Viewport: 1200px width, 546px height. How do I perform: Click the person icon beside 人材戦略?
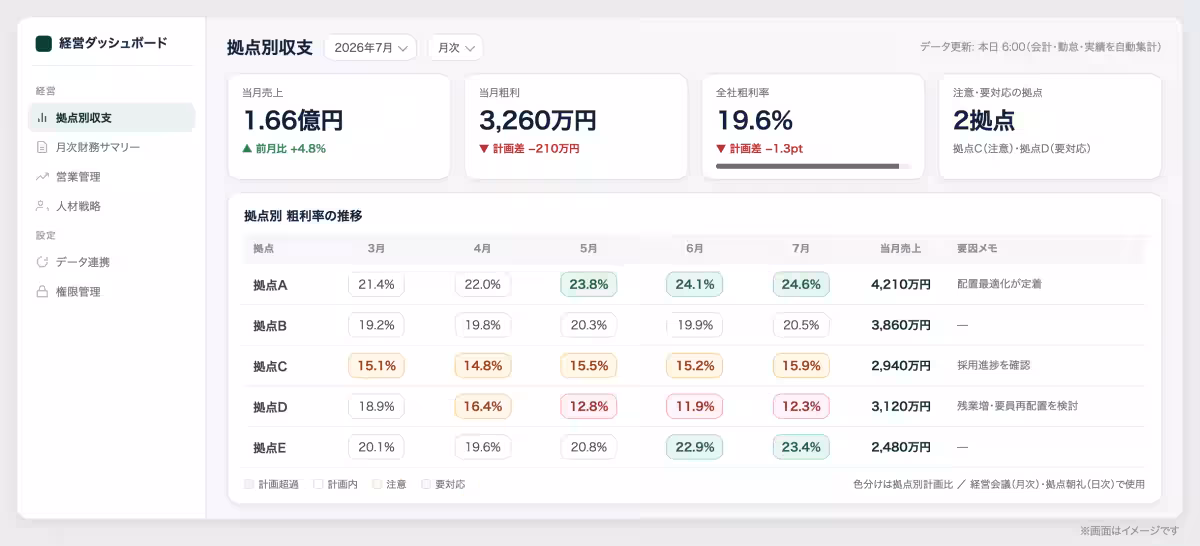(42, 206)
